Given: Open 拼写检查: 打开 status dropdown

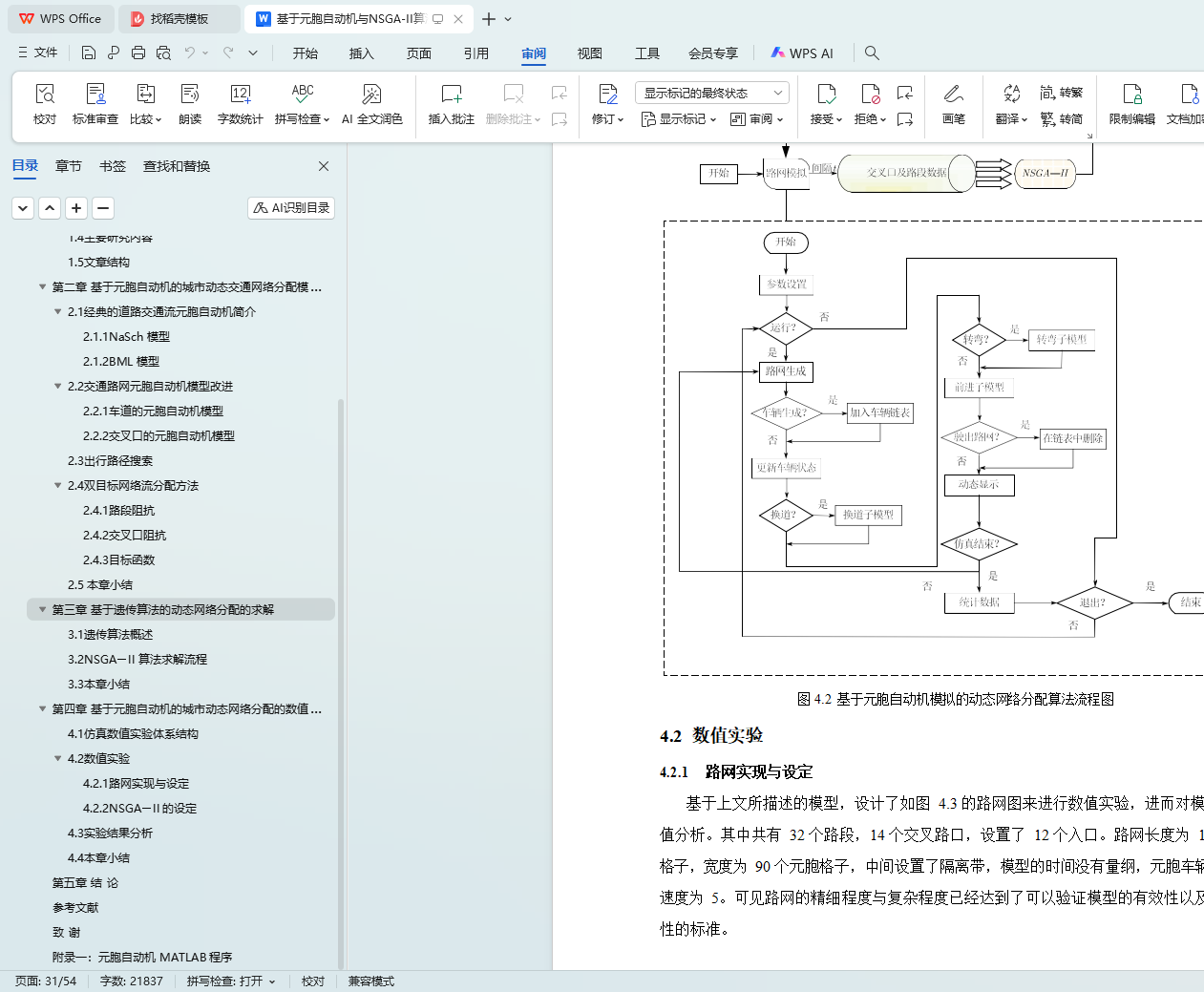Looking at the screenshot, I should [x=231, y=981].
